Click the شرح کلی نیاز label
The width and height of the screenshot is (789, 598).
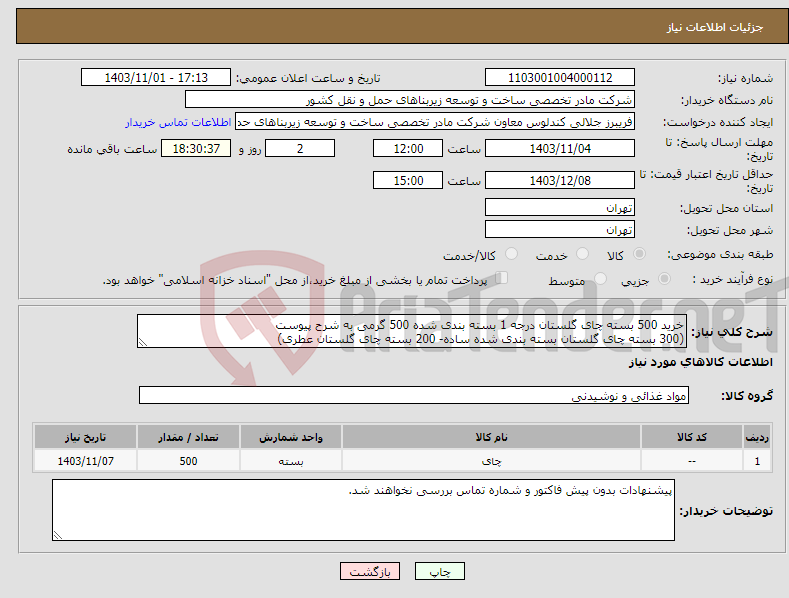pos(732,332)
